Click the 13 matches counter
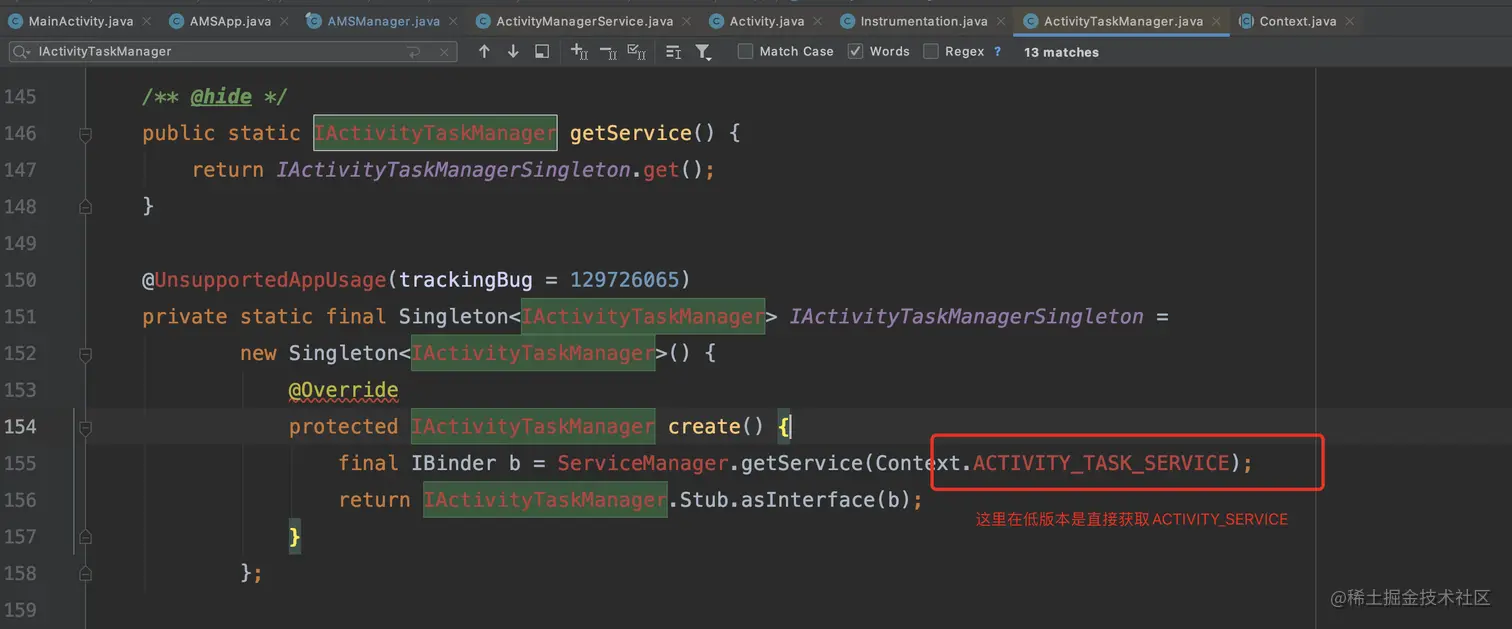1512x629 pixels. (x=1061, y=52)
